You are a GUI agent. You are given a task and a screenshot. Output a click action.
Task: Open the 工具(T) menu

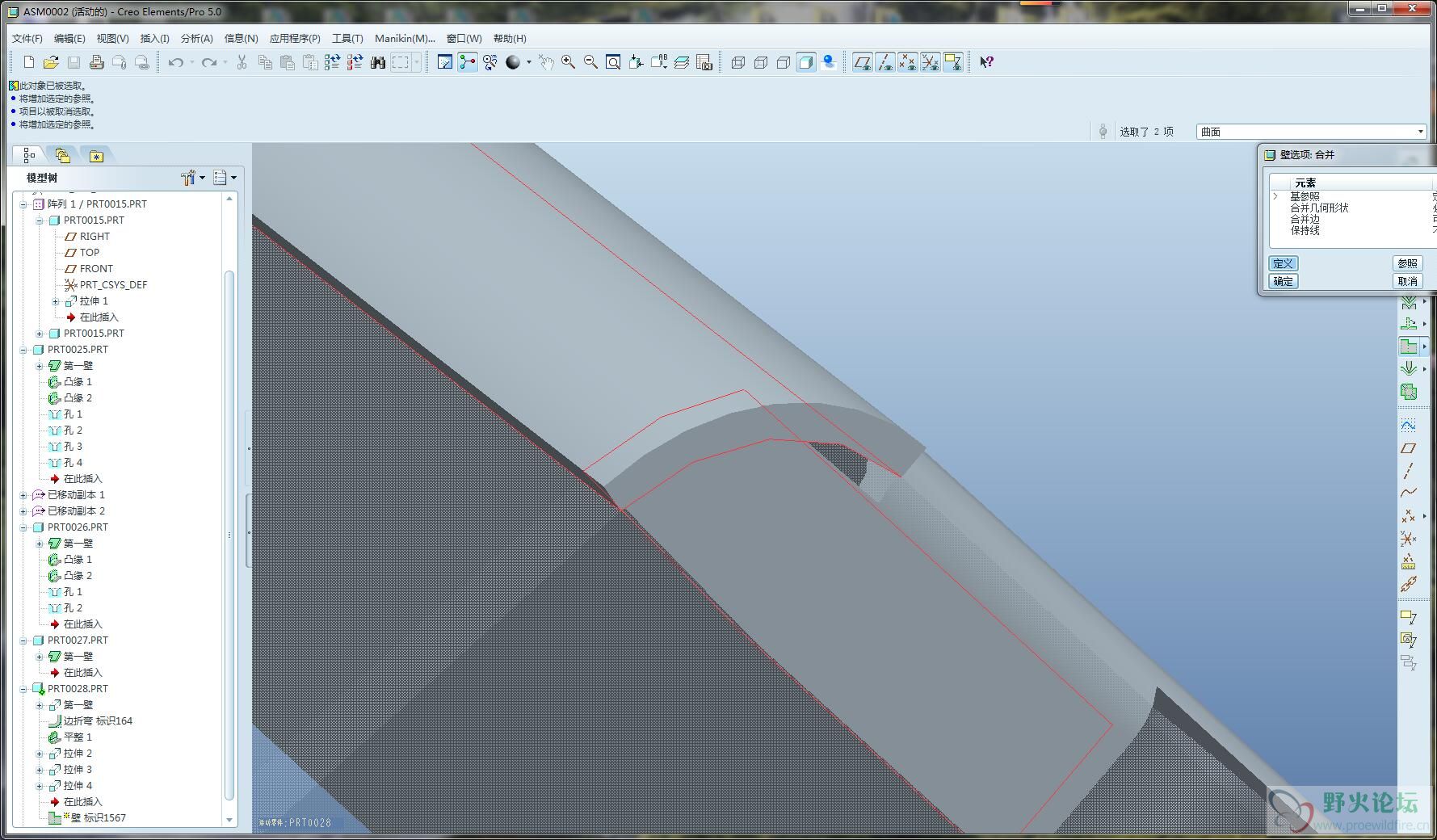[x=347, y=38]
